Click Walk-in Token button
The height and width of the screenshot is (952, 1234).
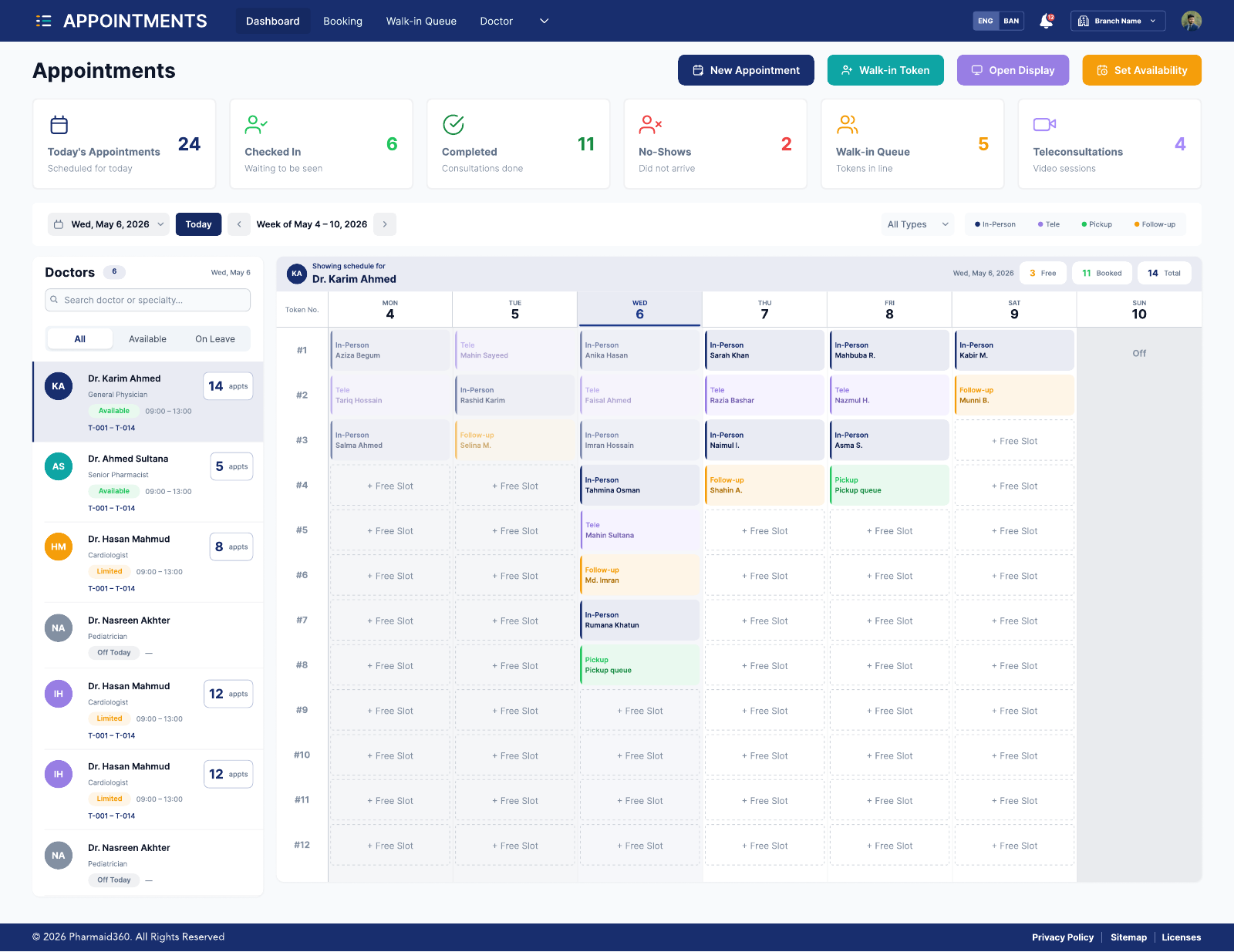pyautogui.click(x=885, y=70)
